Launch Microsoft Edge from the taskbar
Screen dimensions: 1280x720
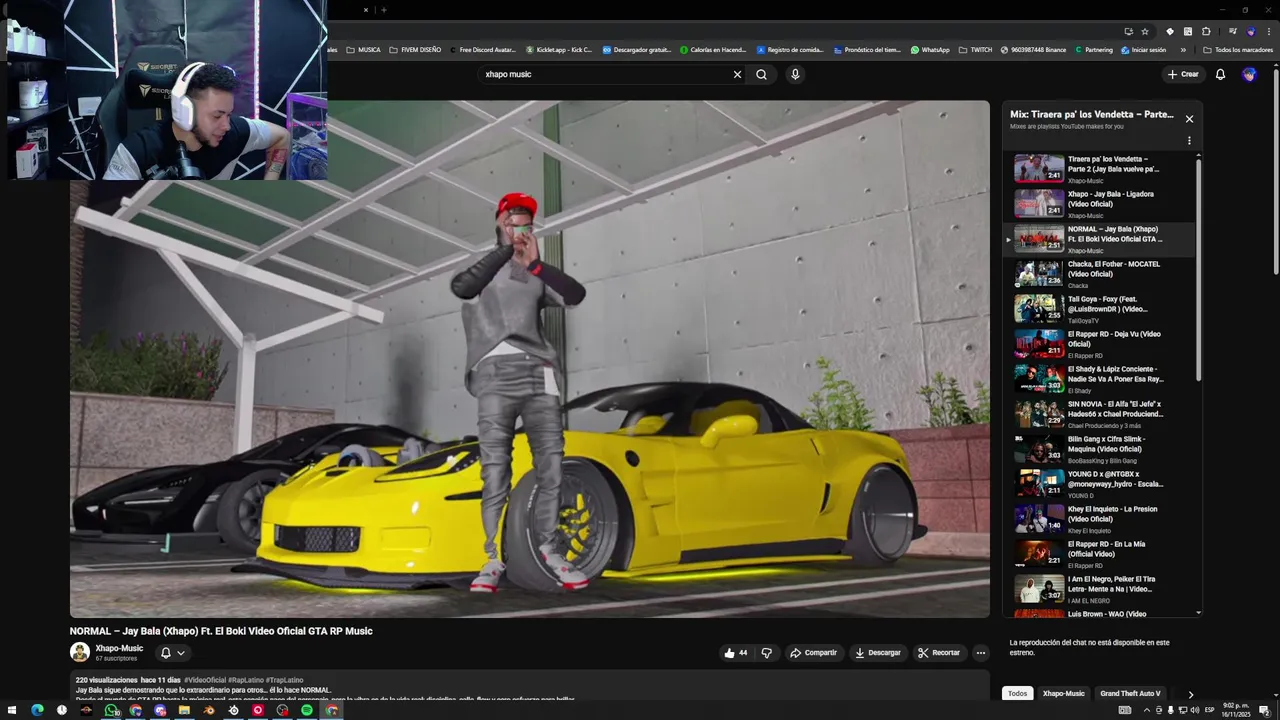pos(37,710)
